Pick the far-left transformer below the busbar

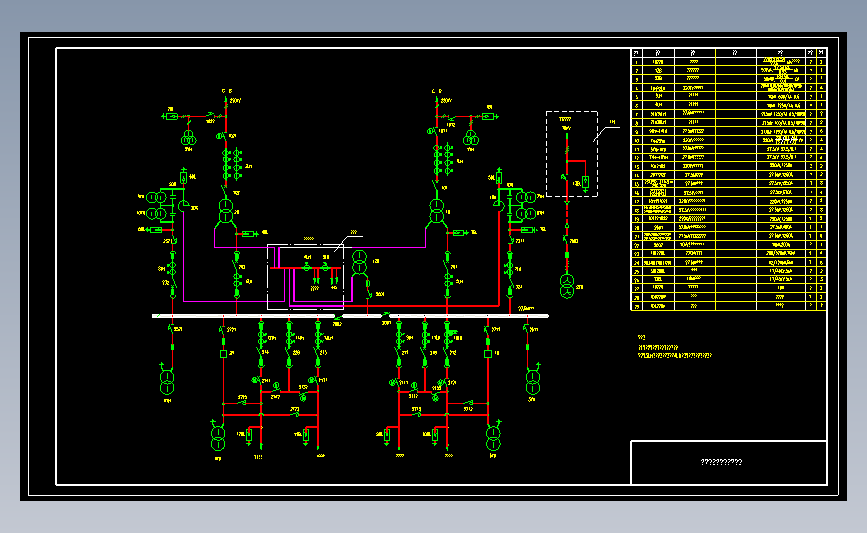[x=167, y=382]
